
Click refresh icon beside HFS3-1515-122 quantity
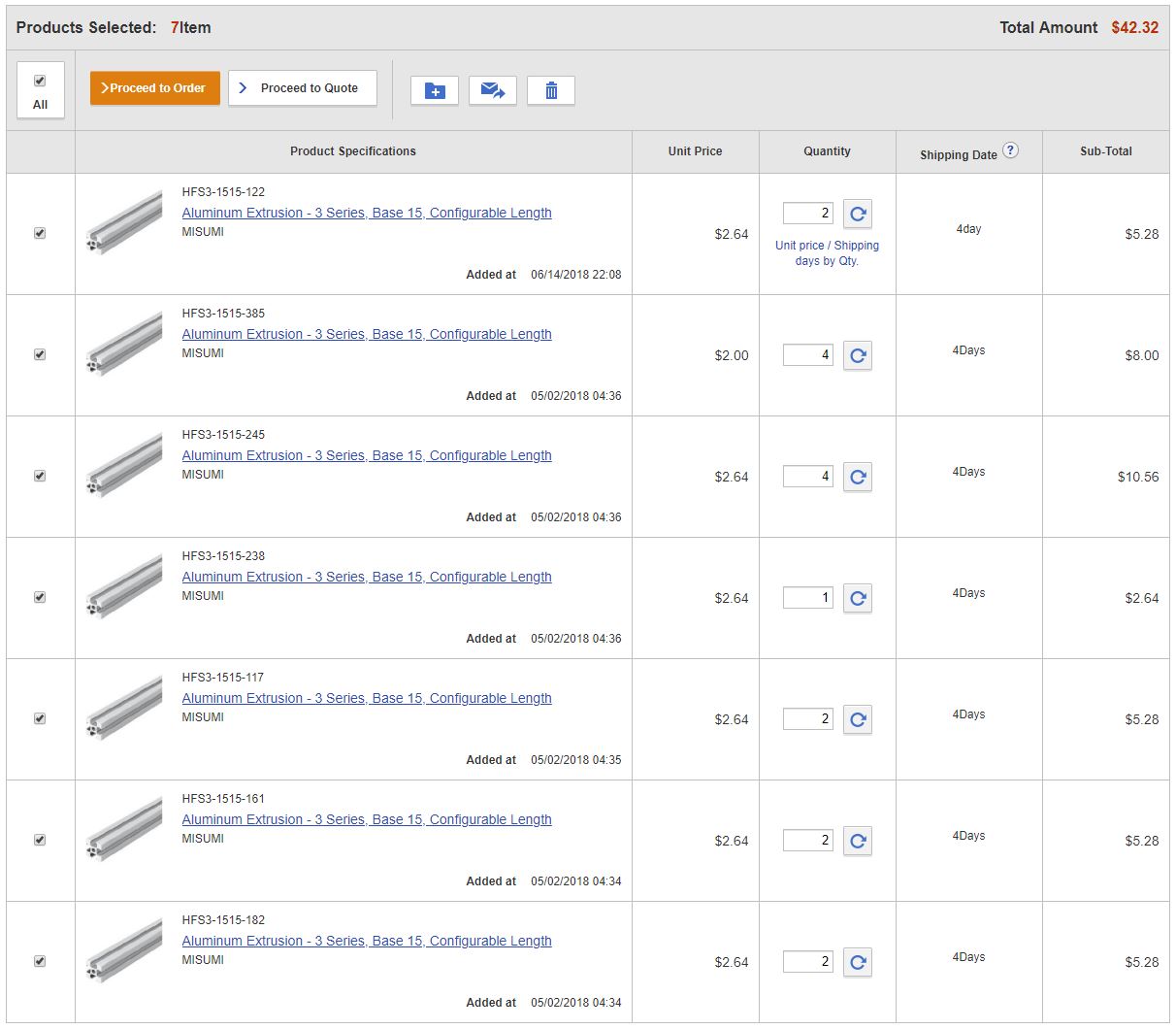coord(858,214)
